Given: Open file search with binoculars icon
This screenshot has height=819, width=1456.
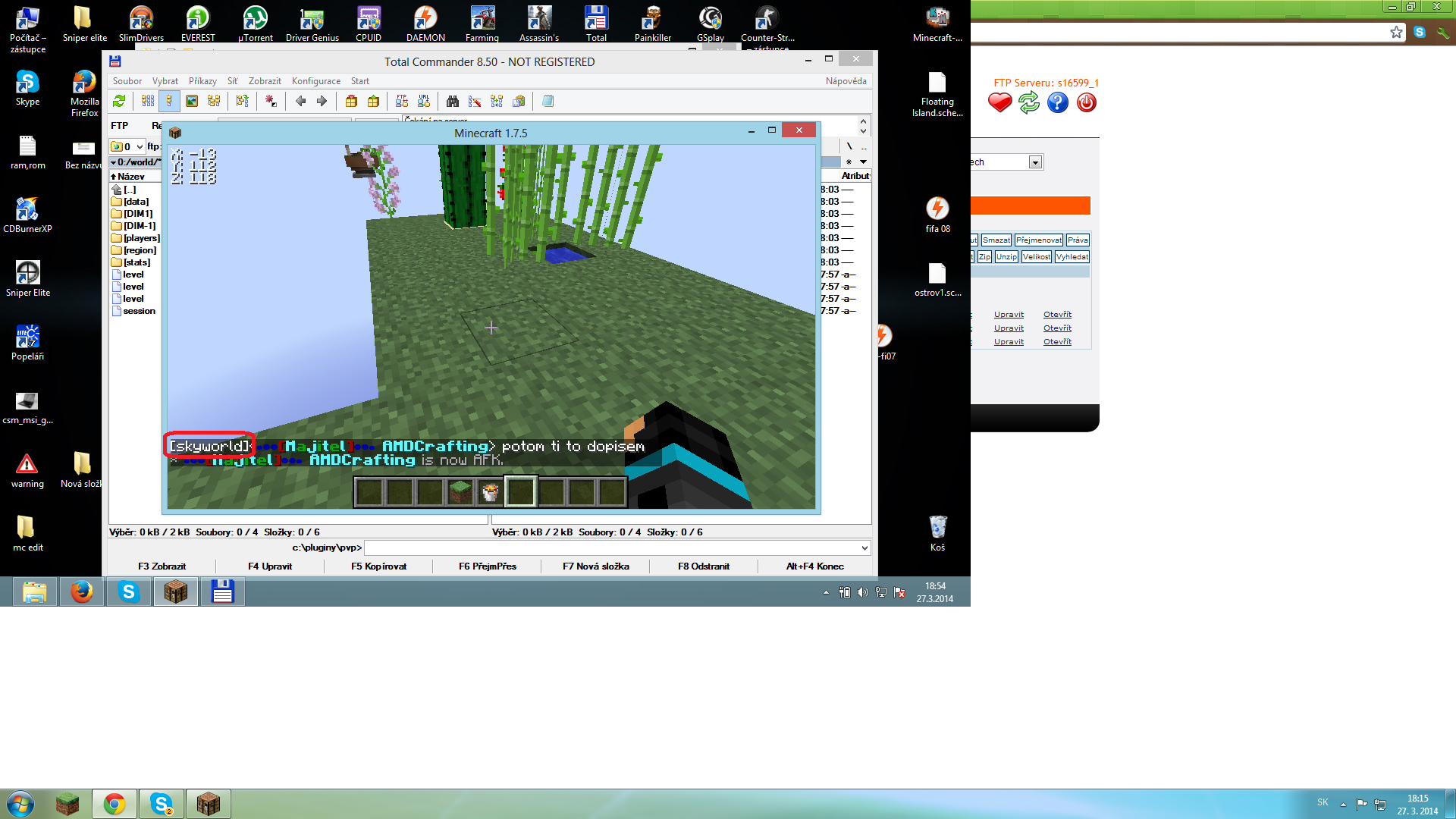Looking at the screenshot, I should click(x=453, y=101).
